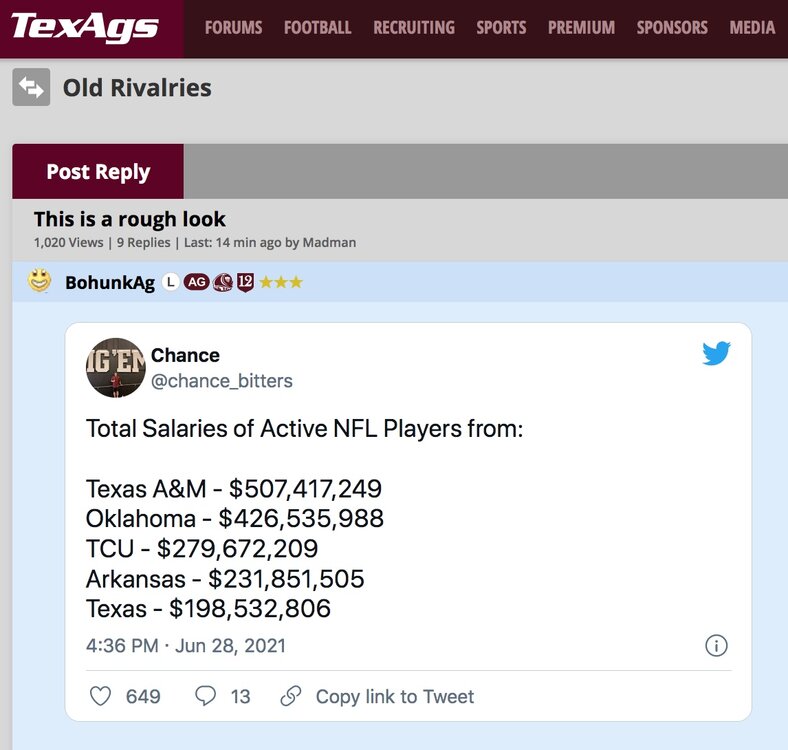Click the tweet info icon
This screenshot has width=788, height=750.
(716, 646)
